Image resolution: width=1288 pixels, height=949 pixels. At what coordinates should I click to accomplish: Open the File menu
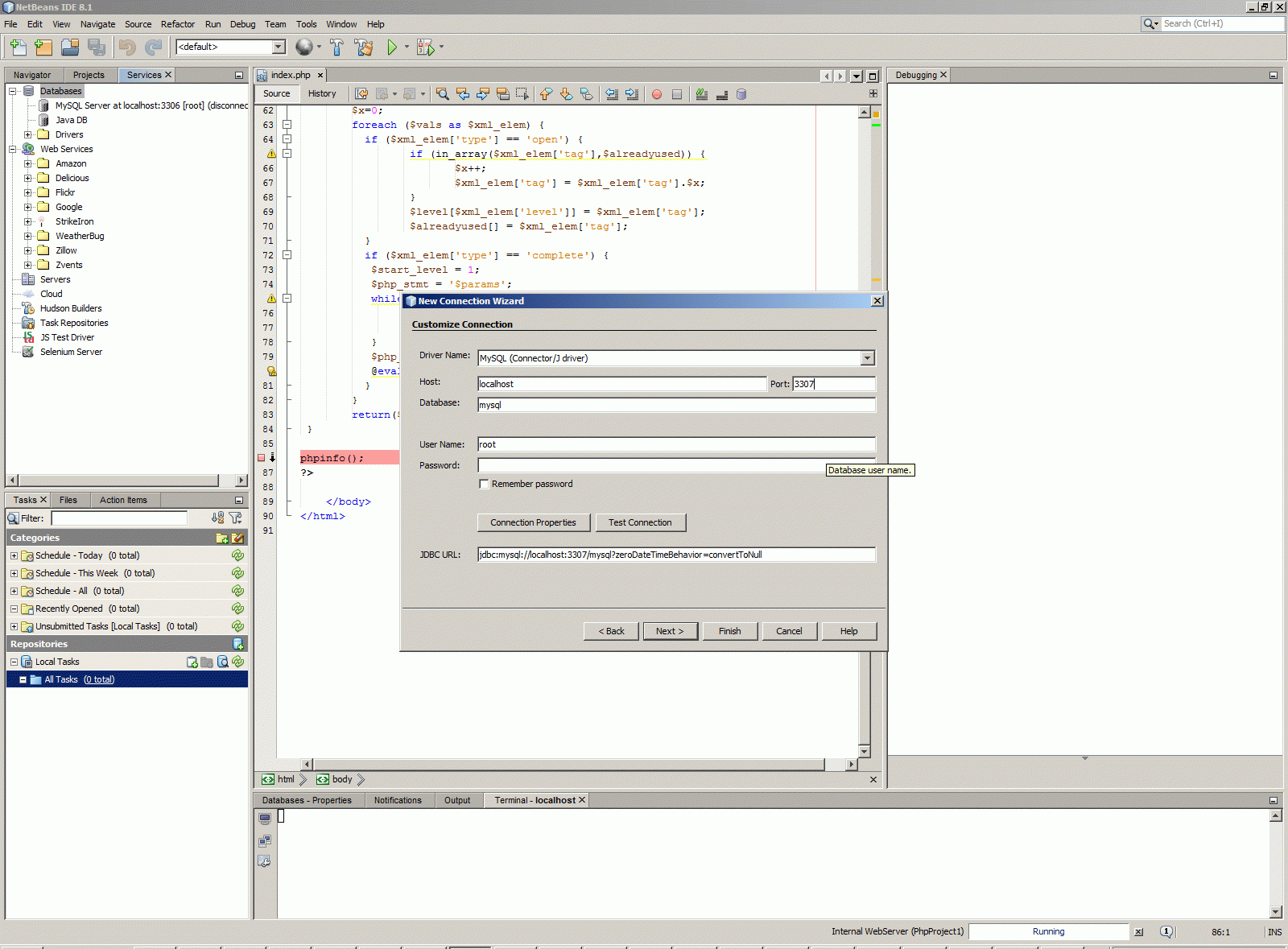pos(10,24)
